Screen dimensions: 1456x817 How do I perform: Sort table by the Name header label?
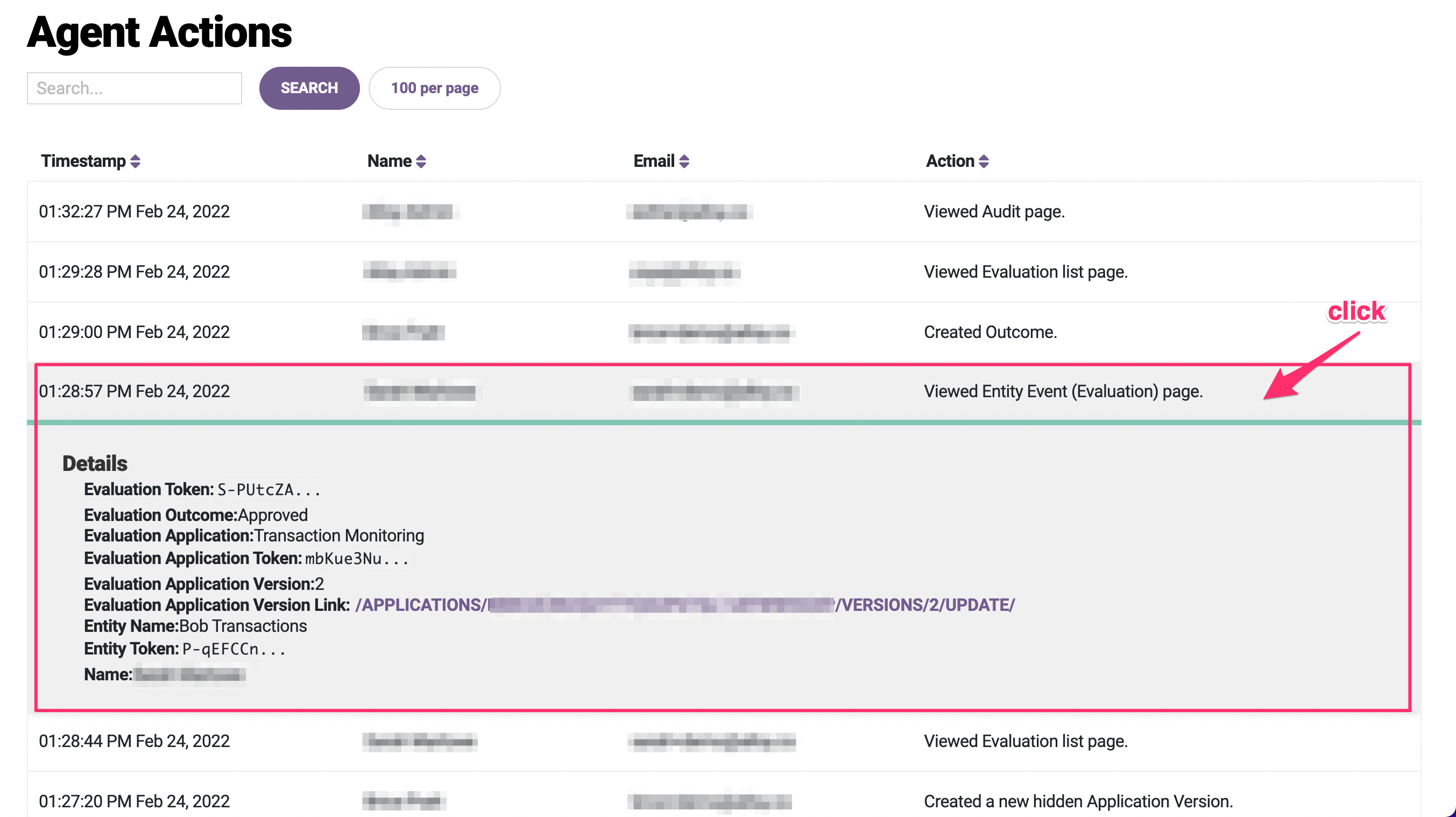pos(390,161)
